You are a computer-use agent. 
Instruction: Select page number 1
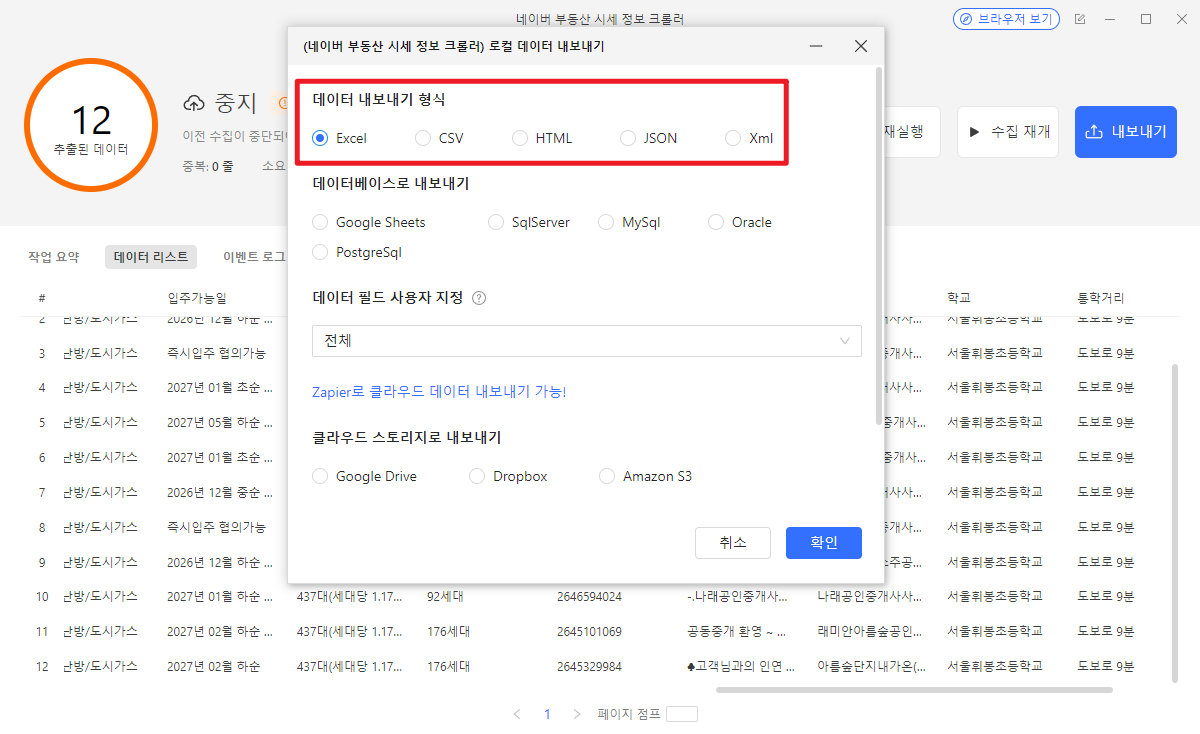(547, 714)
